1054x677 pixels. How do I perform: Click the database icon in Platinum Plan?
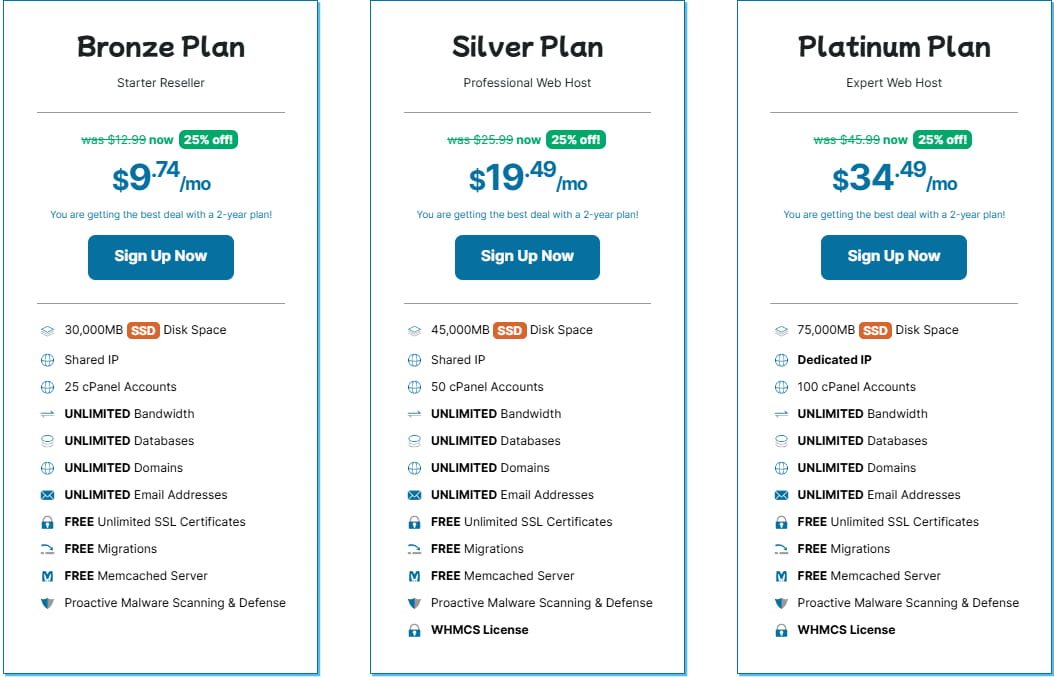click(781, 441)
